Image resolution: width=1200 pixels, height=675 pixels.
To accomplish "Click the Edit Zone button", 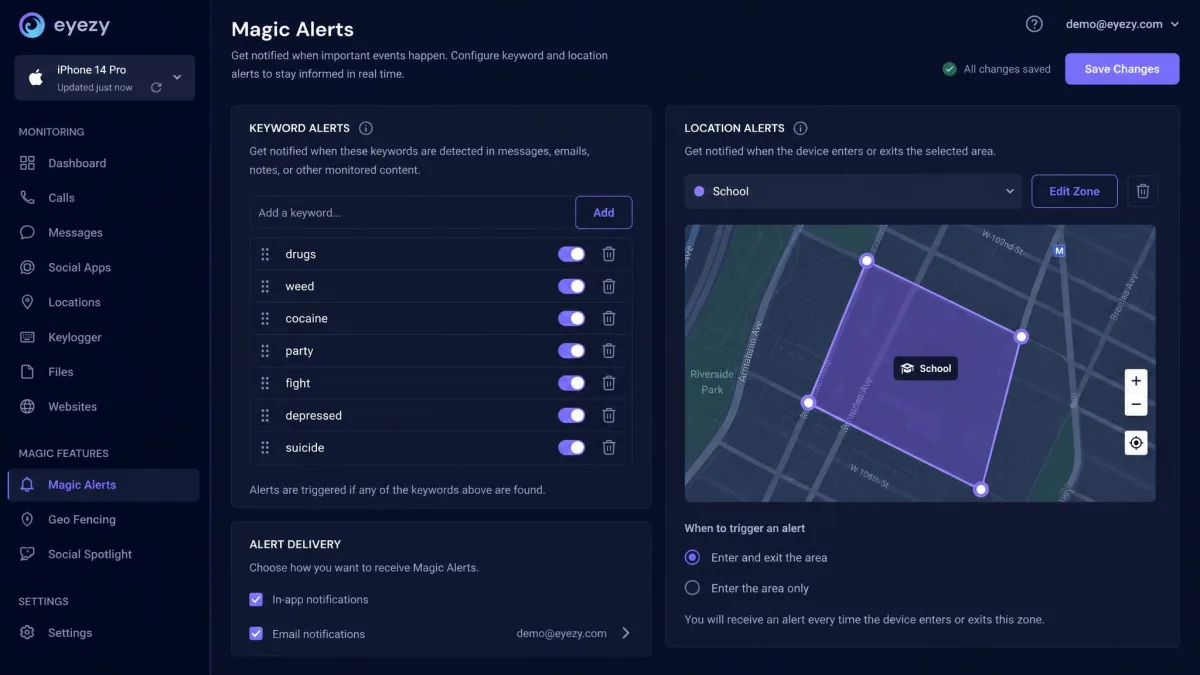I will tap(1074, 191).
